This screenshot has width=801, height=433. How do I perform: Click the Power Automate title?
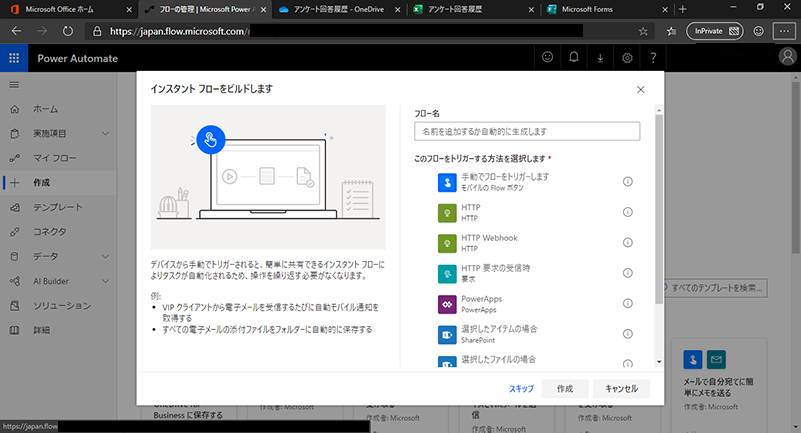click(78, 58)
